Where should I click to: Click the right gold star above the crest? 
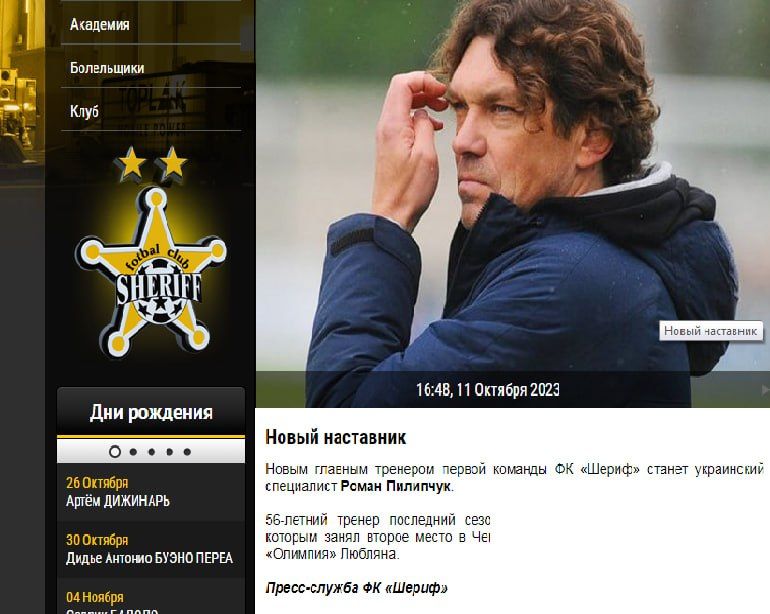click(x=171, y=164)
